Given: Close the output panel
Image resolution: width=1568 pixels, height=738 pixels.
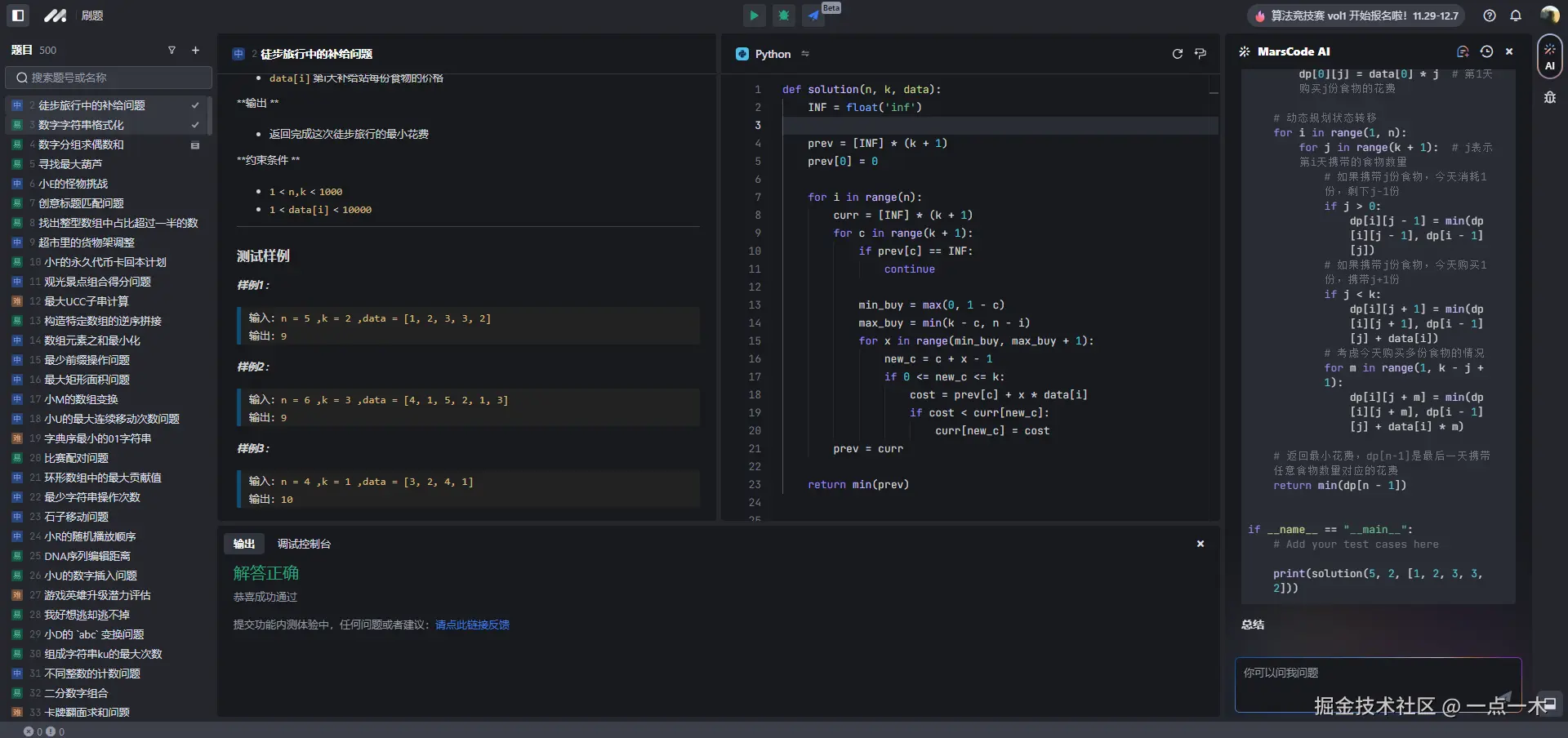Looking at the screenshot, I should [1200, 544].
